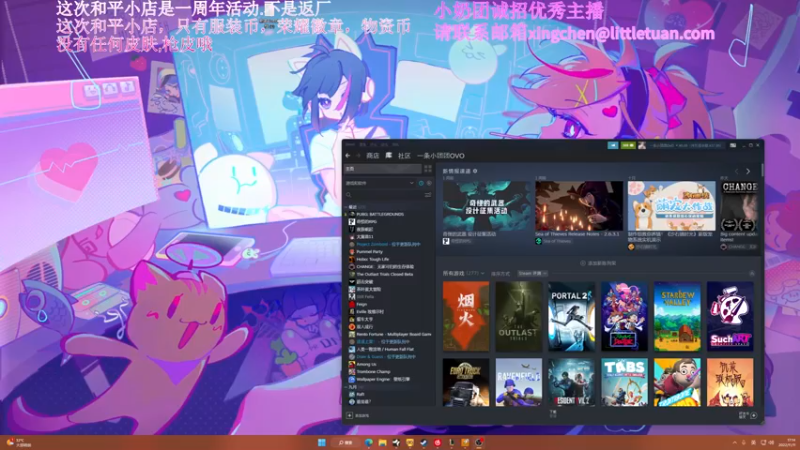This screenshot has height=450, width=800.
Task: Open the account name dropdown in title bar
Action: [685, 145]
